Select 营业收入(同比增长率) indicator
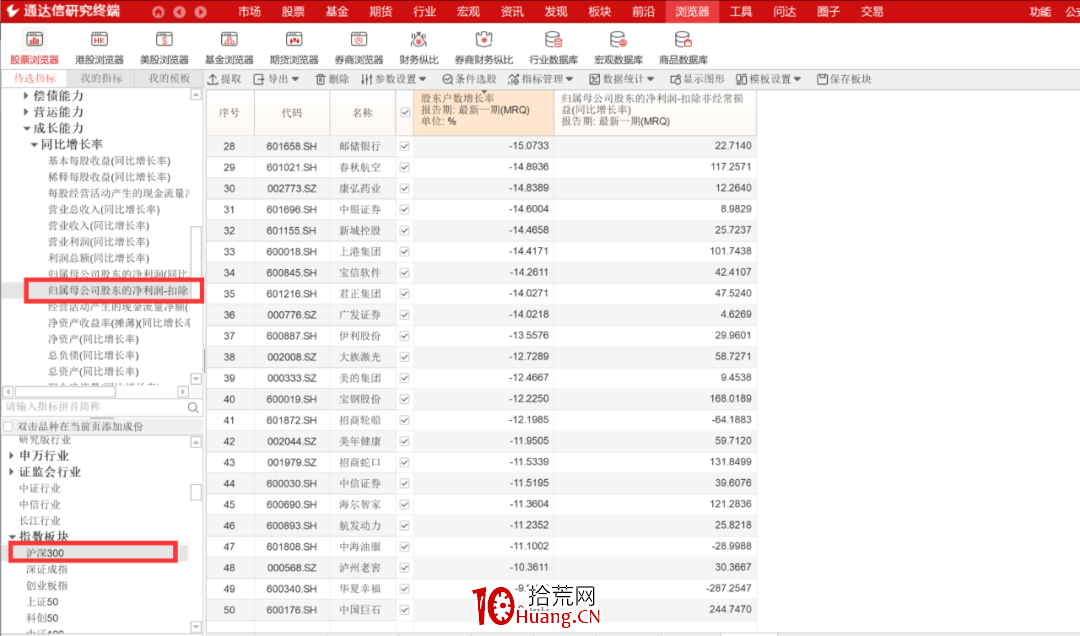Viewport: 1080px width, 636px height. pyautogui.click(x=98, y=225)
